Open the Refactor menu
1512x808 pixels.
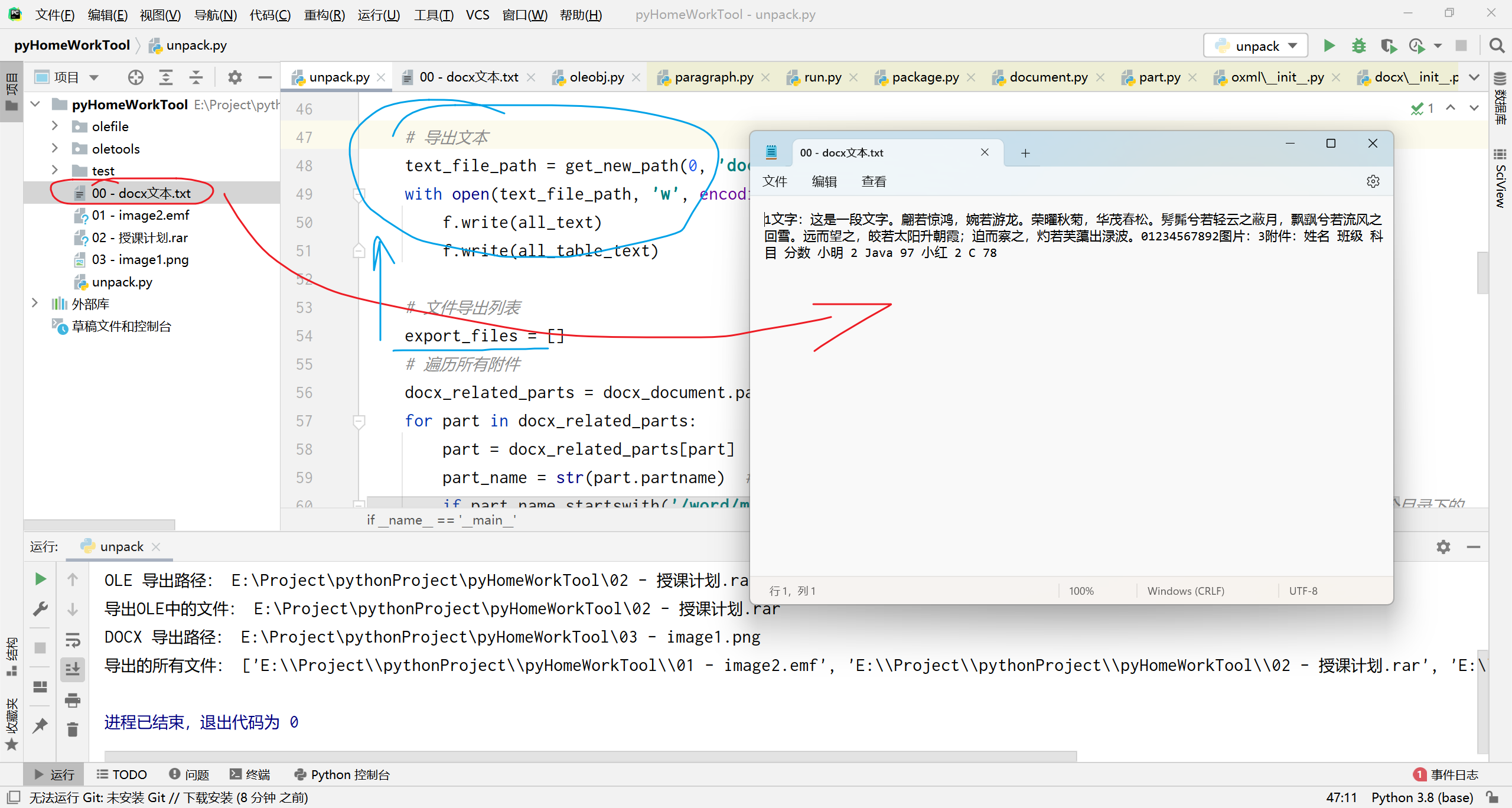coord(324,15)
